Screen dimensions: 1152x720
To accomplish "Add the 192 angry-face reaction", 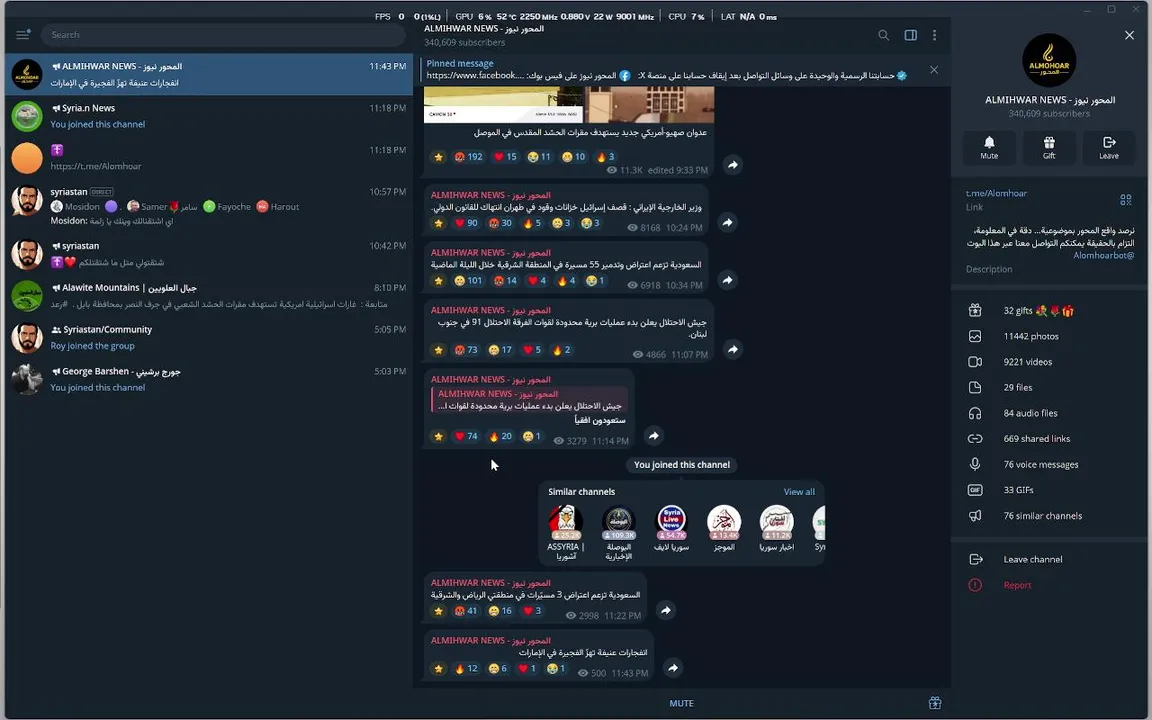I will click(x=468, y=156).
